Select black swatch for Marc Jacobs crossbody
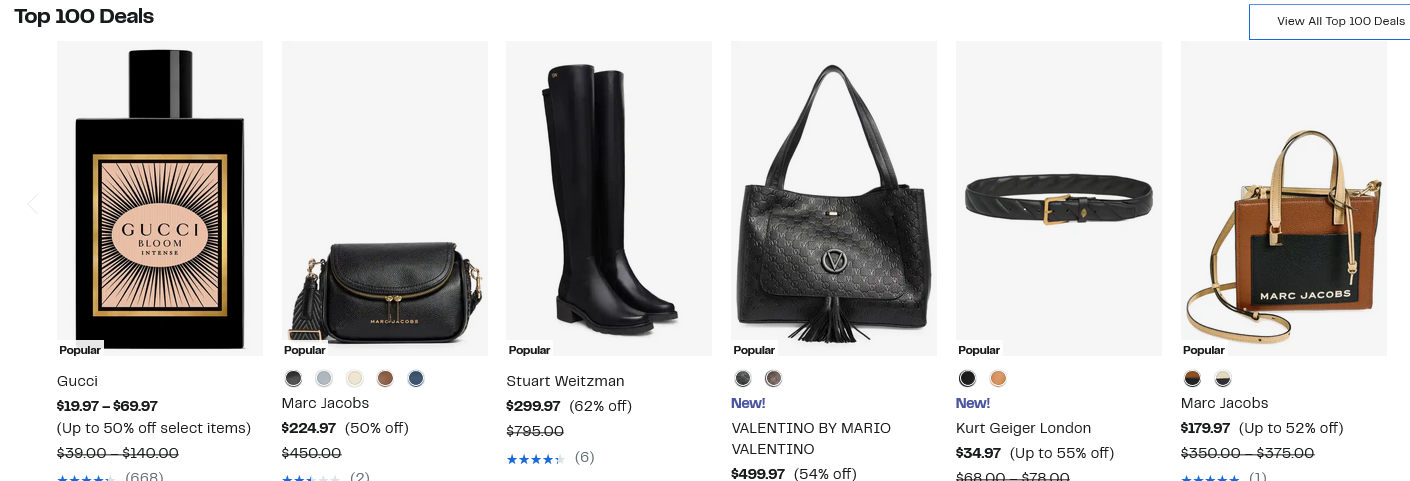Screen dimensions: 1410x481 [293, 378]
